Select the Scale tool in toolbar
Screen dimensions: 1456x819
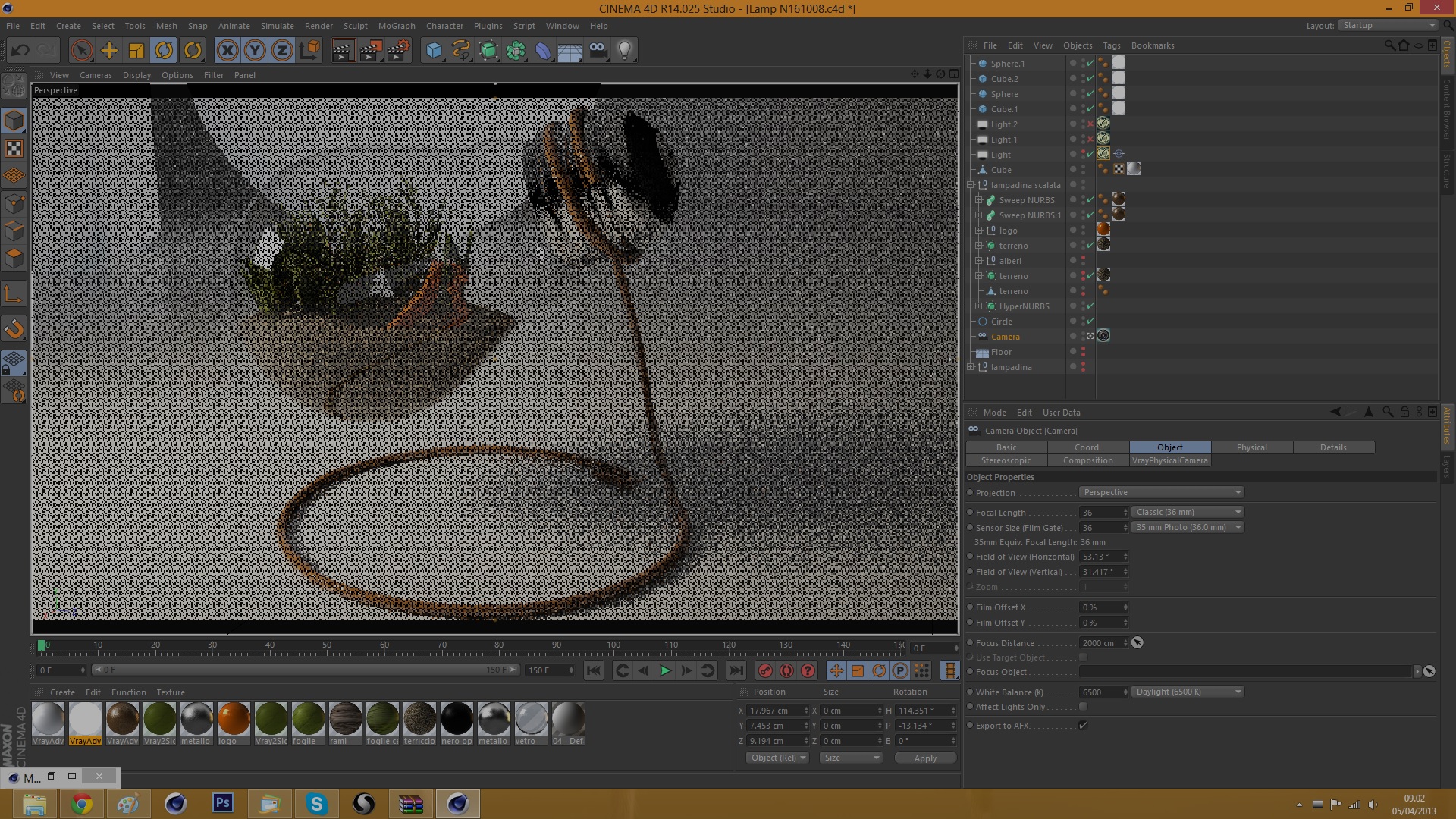136,51
